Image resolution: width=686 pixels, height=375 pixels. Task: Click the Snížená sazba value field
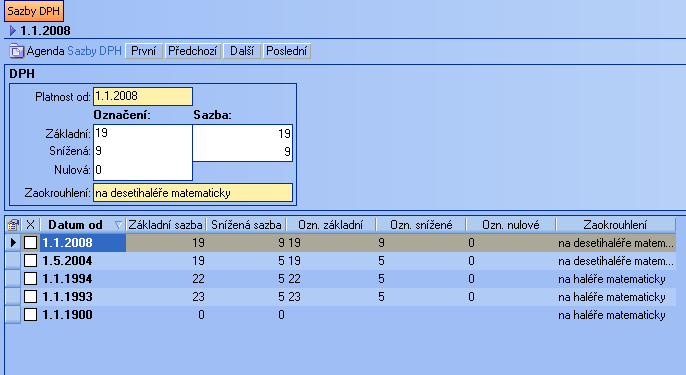(x=242, y=152)
